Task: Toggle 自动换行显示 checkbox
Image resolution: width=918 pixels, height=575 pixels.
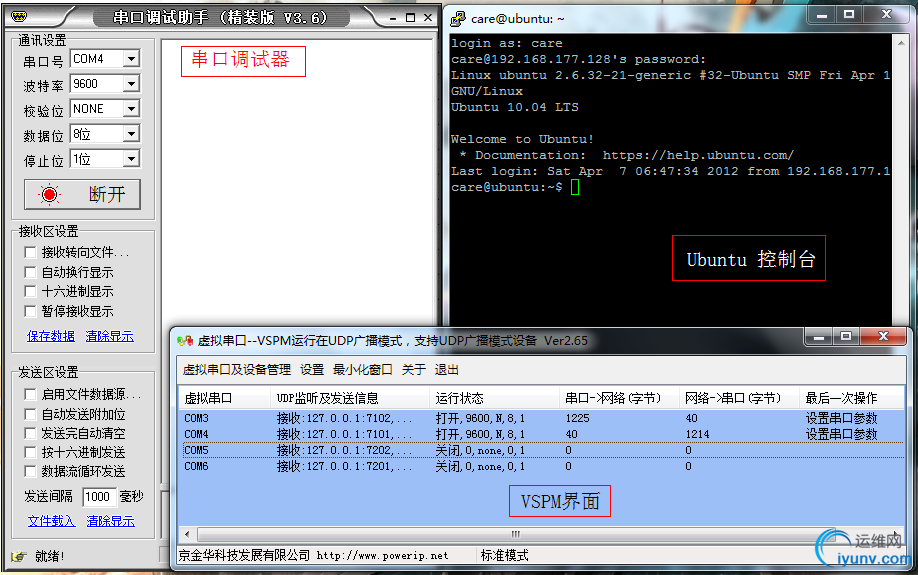Action: (x=30, y=272)
